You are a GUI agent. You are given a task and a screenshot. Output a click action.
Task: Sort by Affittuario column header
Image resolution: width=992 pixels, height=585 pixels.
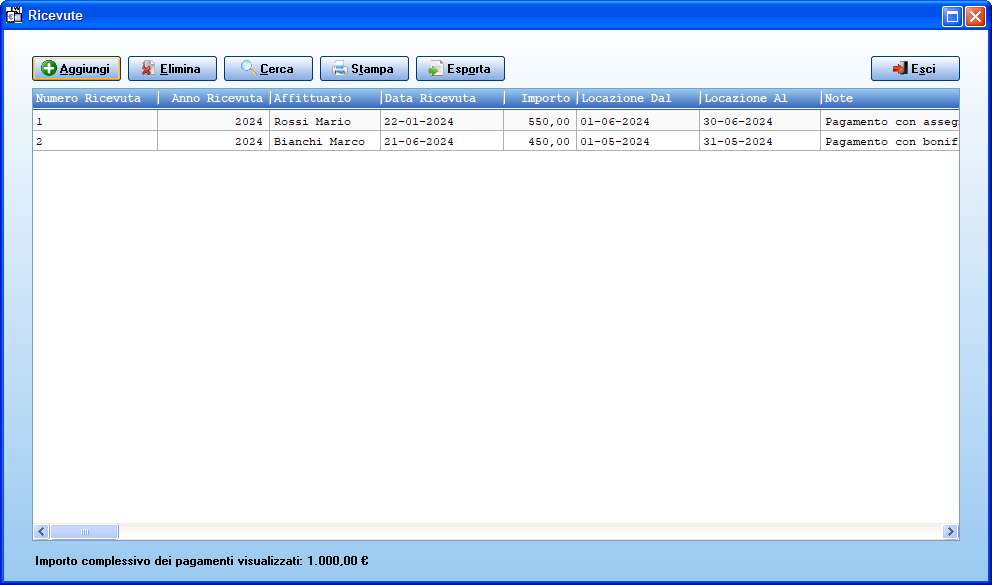(325, 98)
